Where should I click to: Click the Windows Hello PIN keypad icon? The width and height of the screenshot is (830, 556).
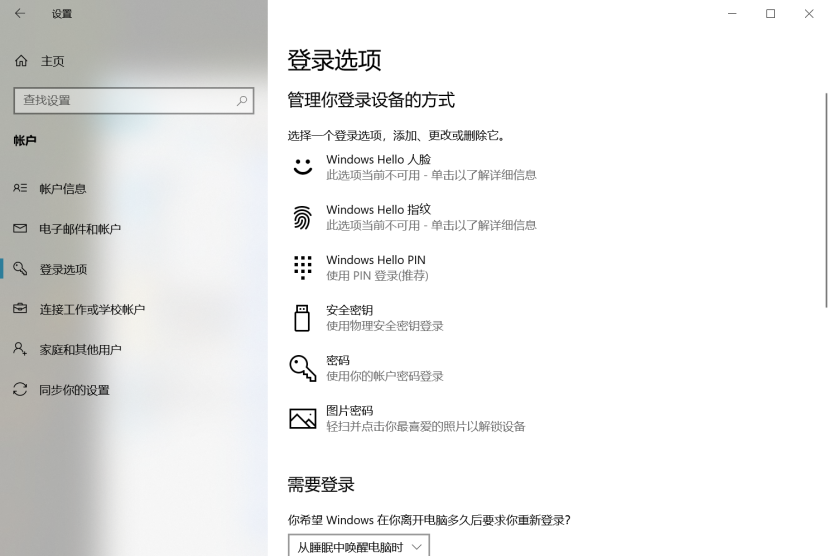click(x=303, y=267)
